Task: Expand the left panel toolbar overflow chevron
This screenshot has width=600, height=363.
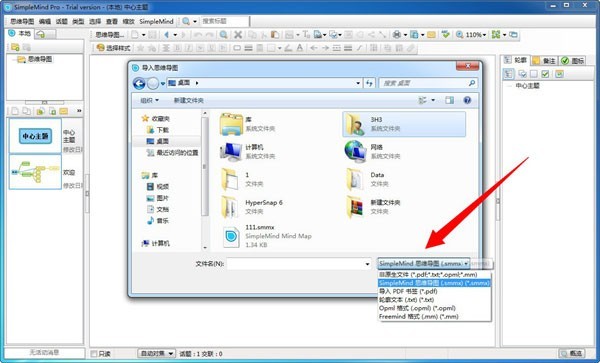Action: point(79,111)
